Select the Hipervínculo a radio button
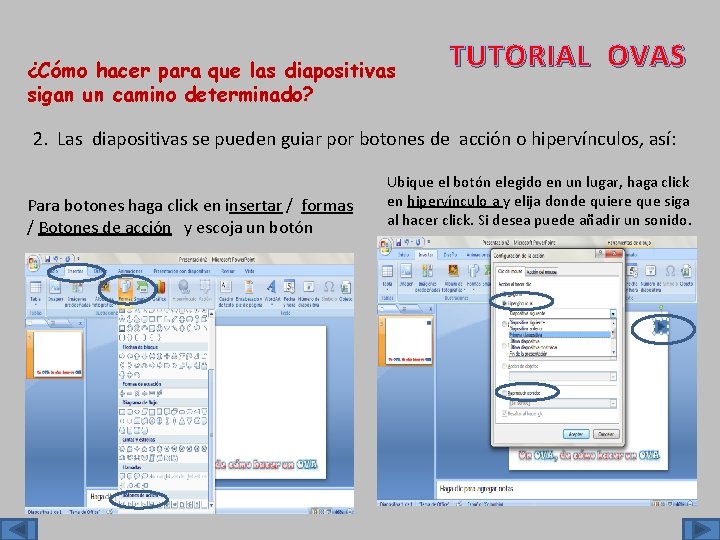720x540 pixels. (505, 304)
